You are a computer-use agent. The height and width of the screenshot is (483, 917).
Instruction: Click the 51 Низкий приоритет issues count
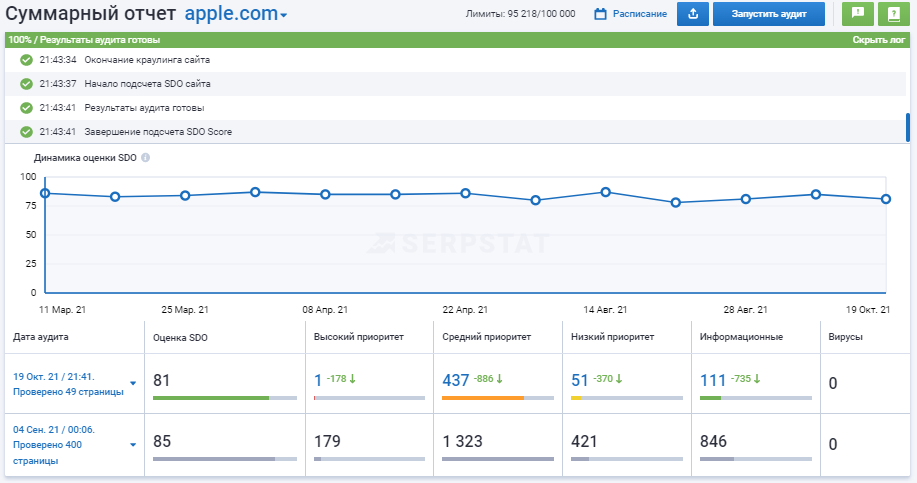[x=580, y=380]
